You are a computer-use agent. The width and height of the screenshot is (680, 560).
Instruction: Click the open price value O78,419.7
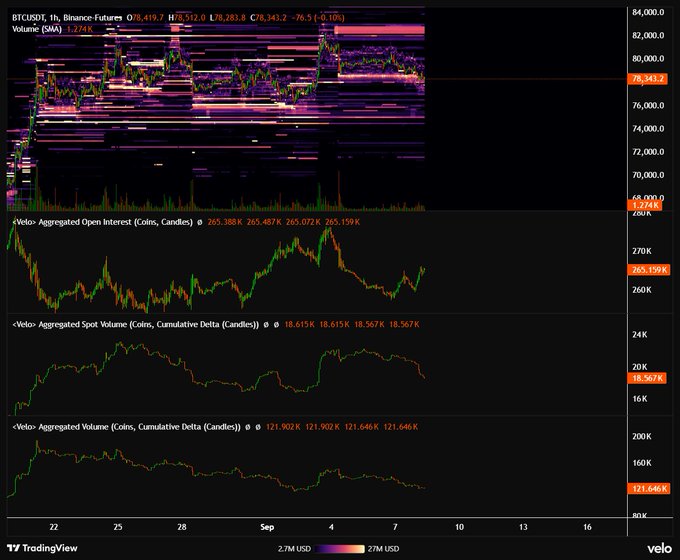pos(145,18)
